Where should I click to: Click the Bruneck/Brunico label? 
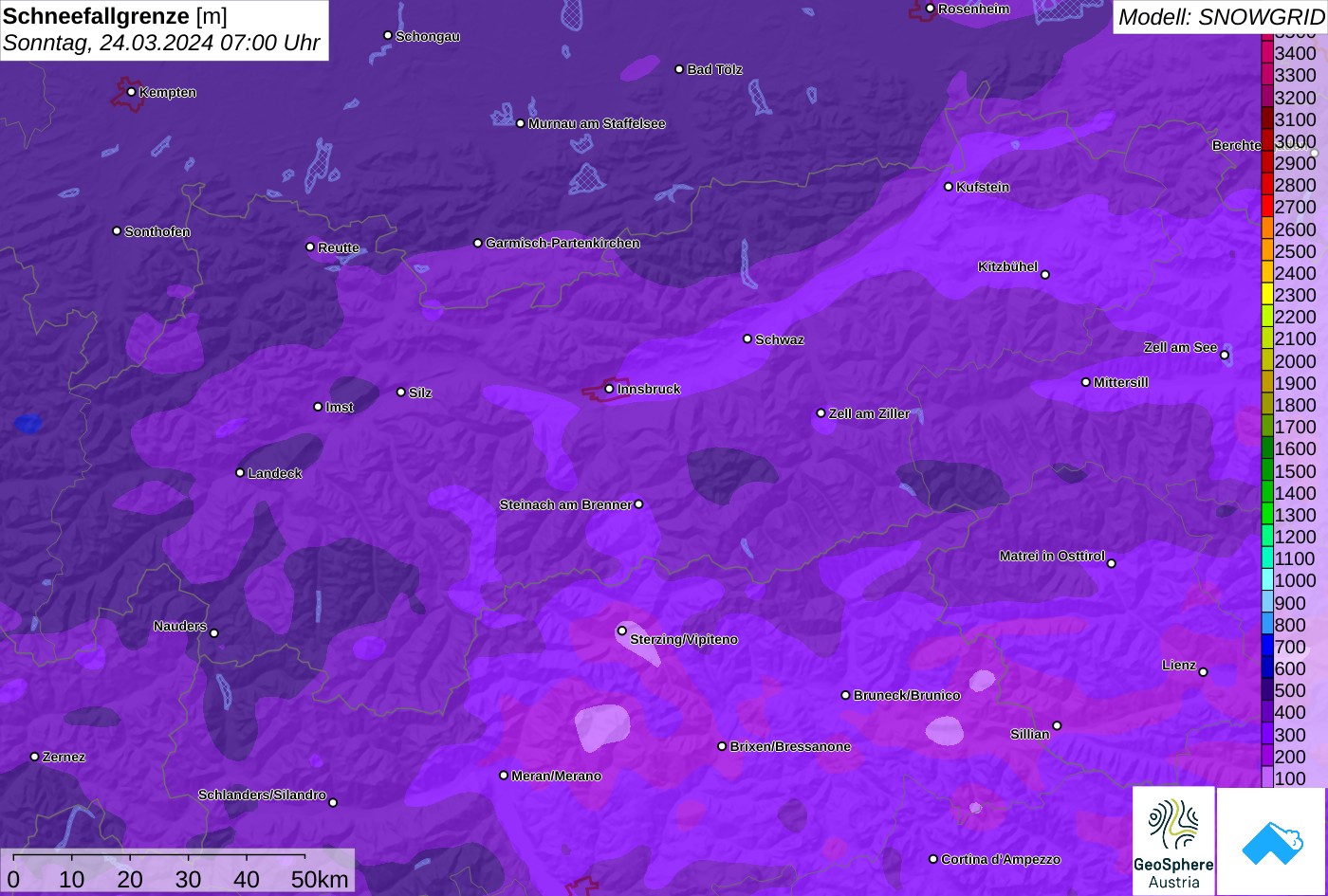pos(907,696)
